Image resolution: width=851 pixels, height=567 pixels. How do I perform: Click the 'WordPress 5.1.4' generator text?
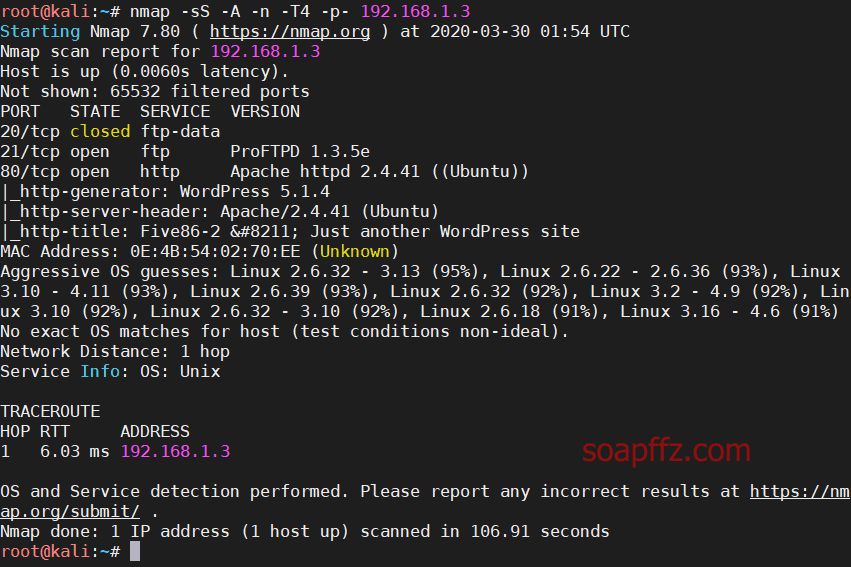tap(255, 192)
